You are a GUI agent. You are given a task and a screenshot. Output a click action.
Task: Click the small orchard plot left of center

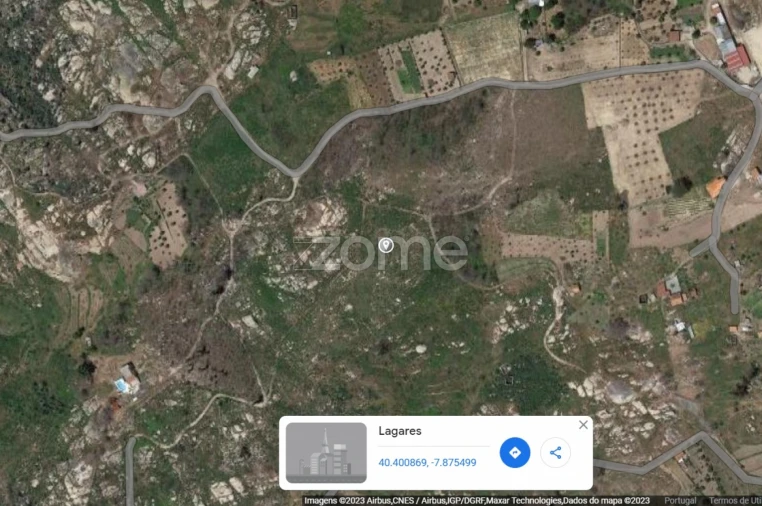point(168,226)
